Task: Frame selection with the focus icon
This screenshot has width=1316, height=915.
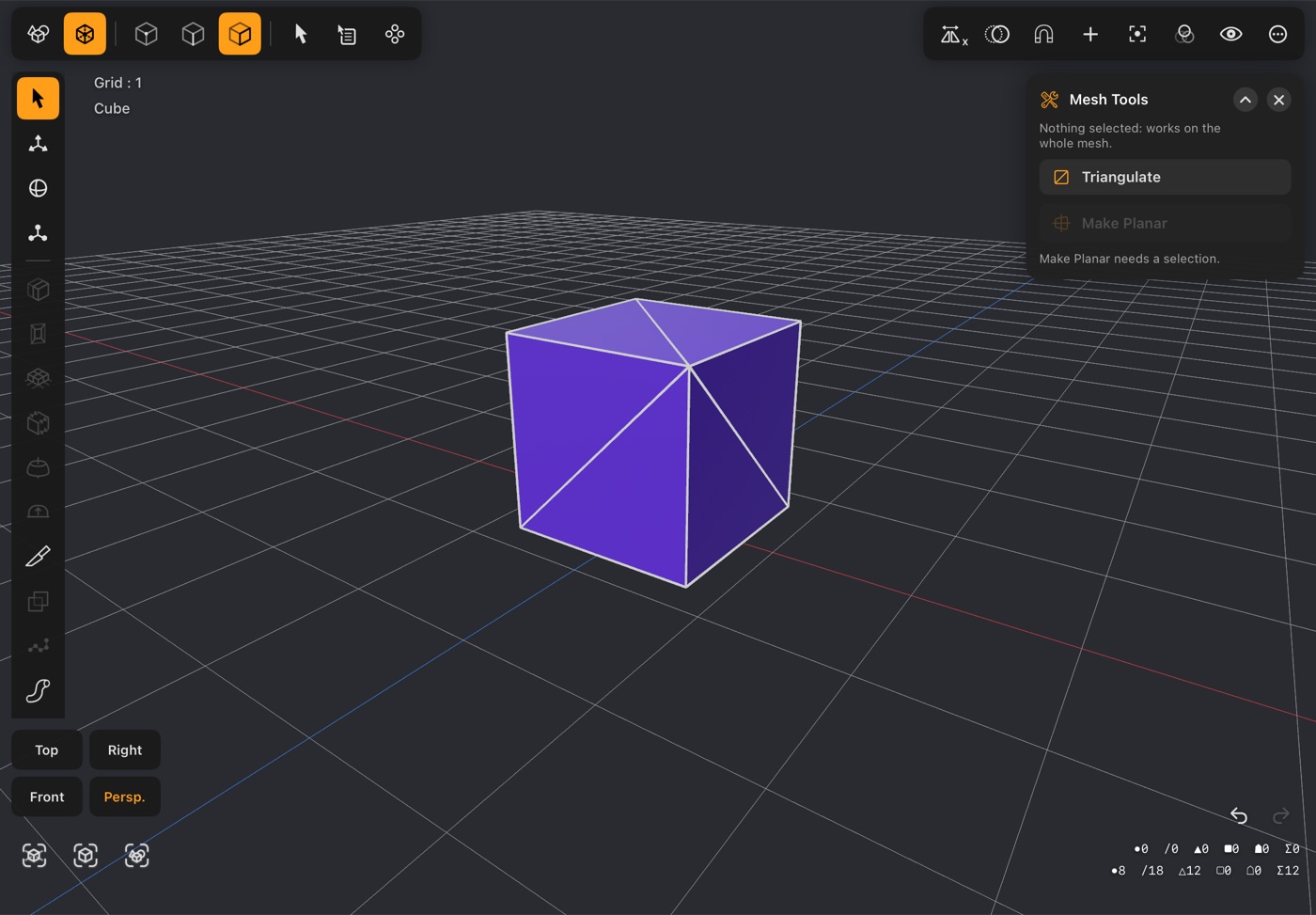Action: (1137, 34)
